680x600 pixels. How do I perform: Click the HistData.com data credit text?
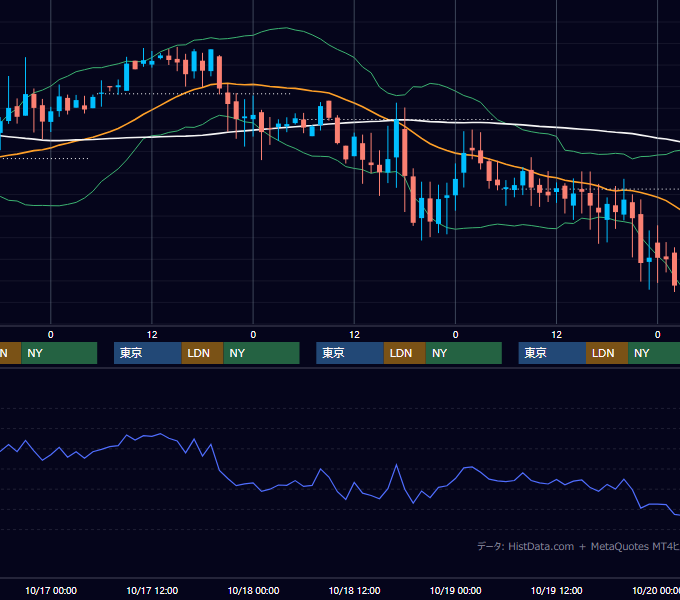click(x=541, y=546)
